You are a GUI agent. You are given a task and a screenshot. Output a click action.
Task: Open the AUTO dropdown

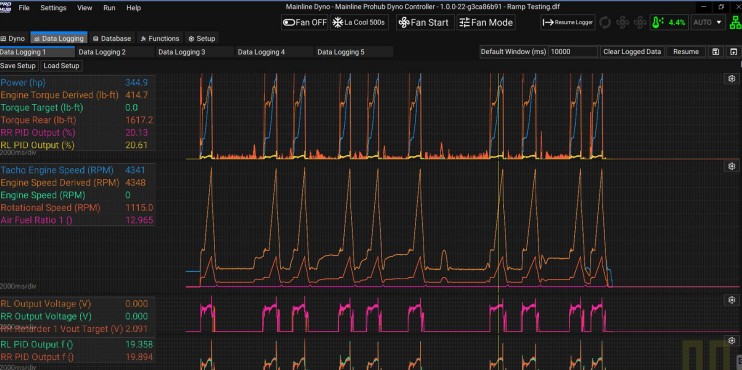point(708,22)
